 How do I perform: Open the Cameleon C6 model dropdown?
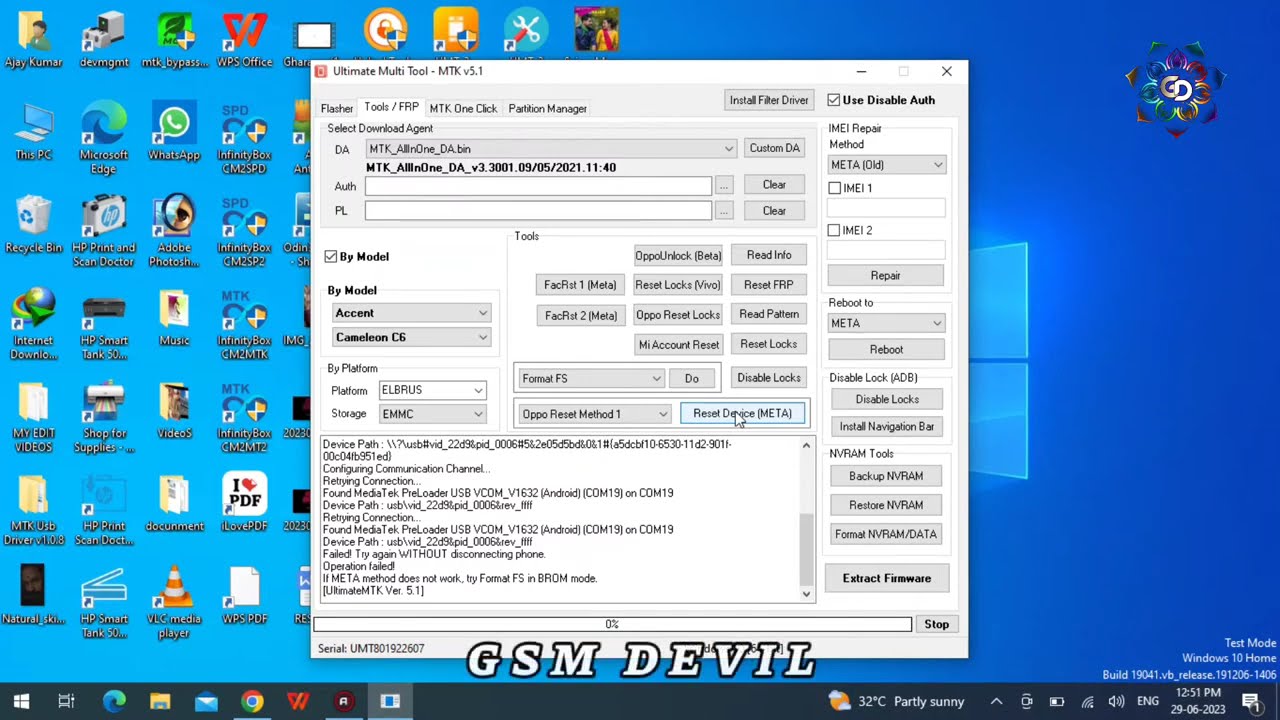(411, 337)
